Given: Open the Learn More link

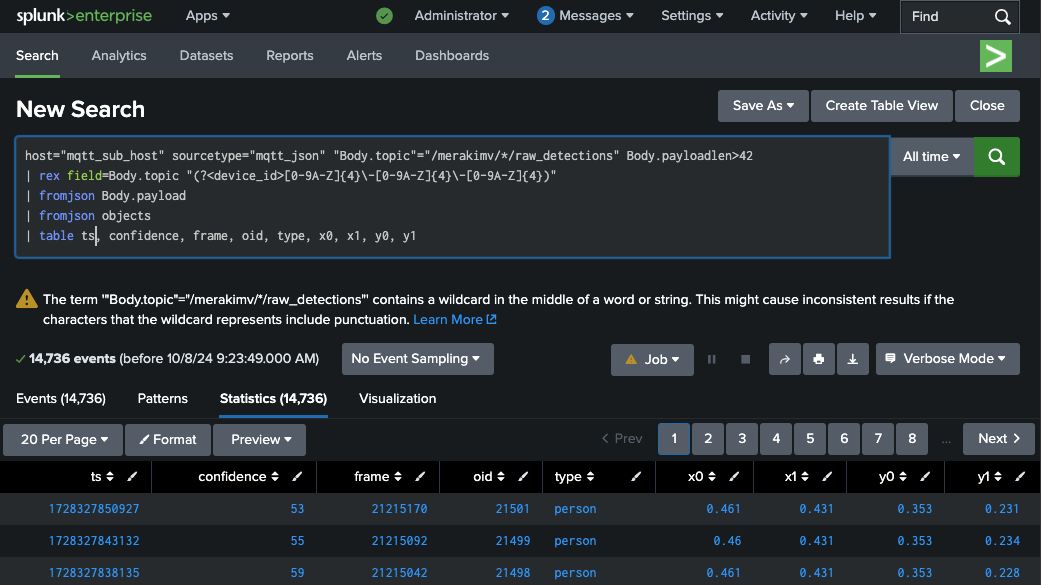Looking at the screenshot, I should point(455,320).
